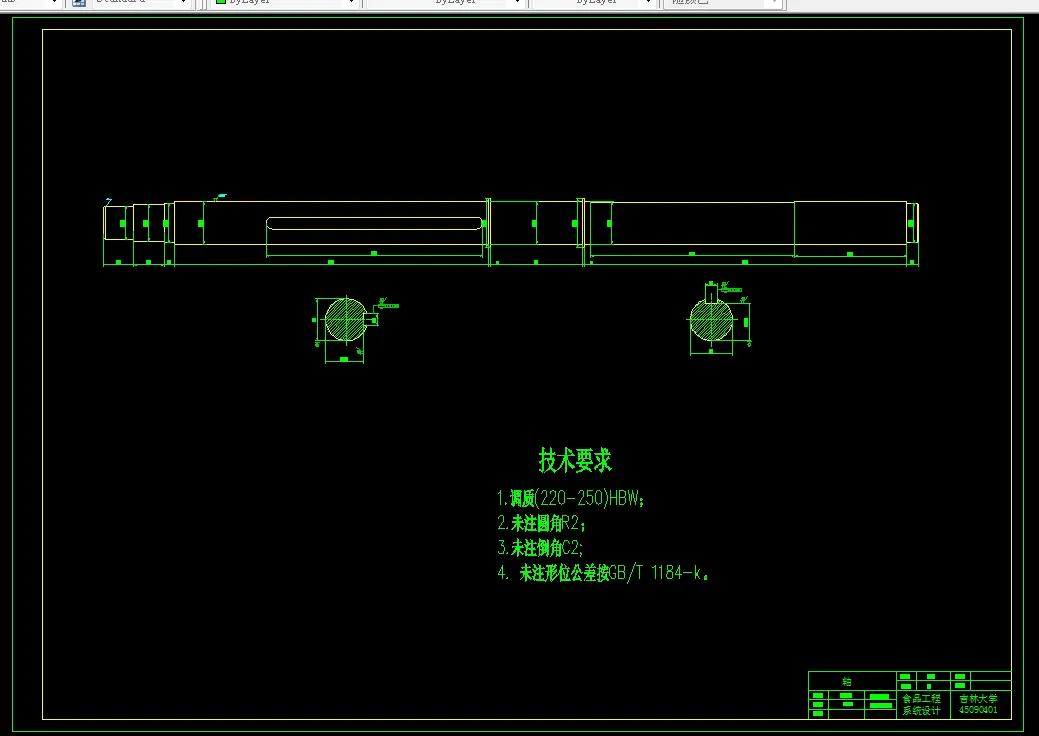Select note line 1 调质(220-250)HBW
This screenshot has width=1039, height=736.
571,498
